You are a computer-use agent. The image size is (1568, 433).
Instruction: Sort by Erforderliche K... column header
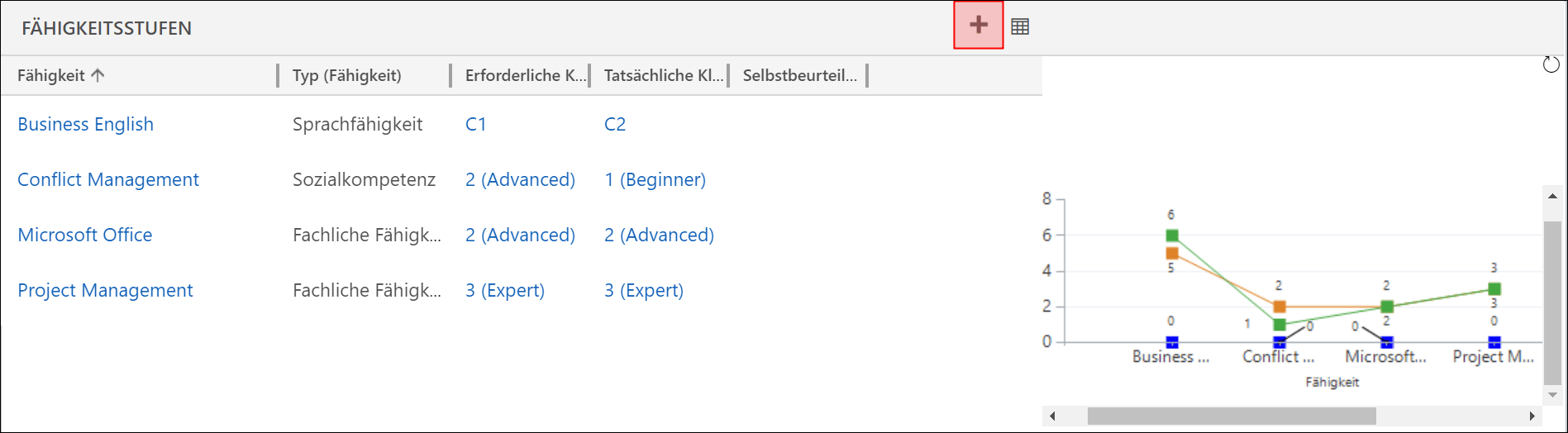point(525,75)
